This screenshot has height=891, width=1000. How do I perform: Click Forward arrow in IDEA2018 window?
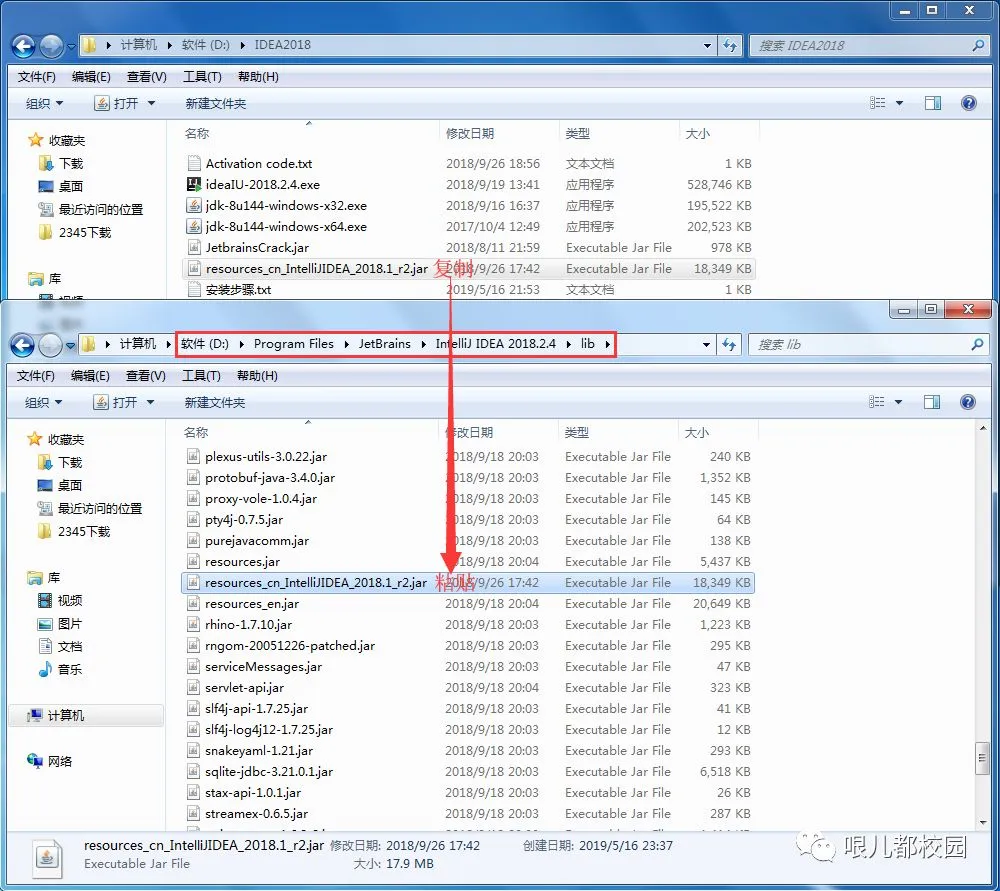51,46
